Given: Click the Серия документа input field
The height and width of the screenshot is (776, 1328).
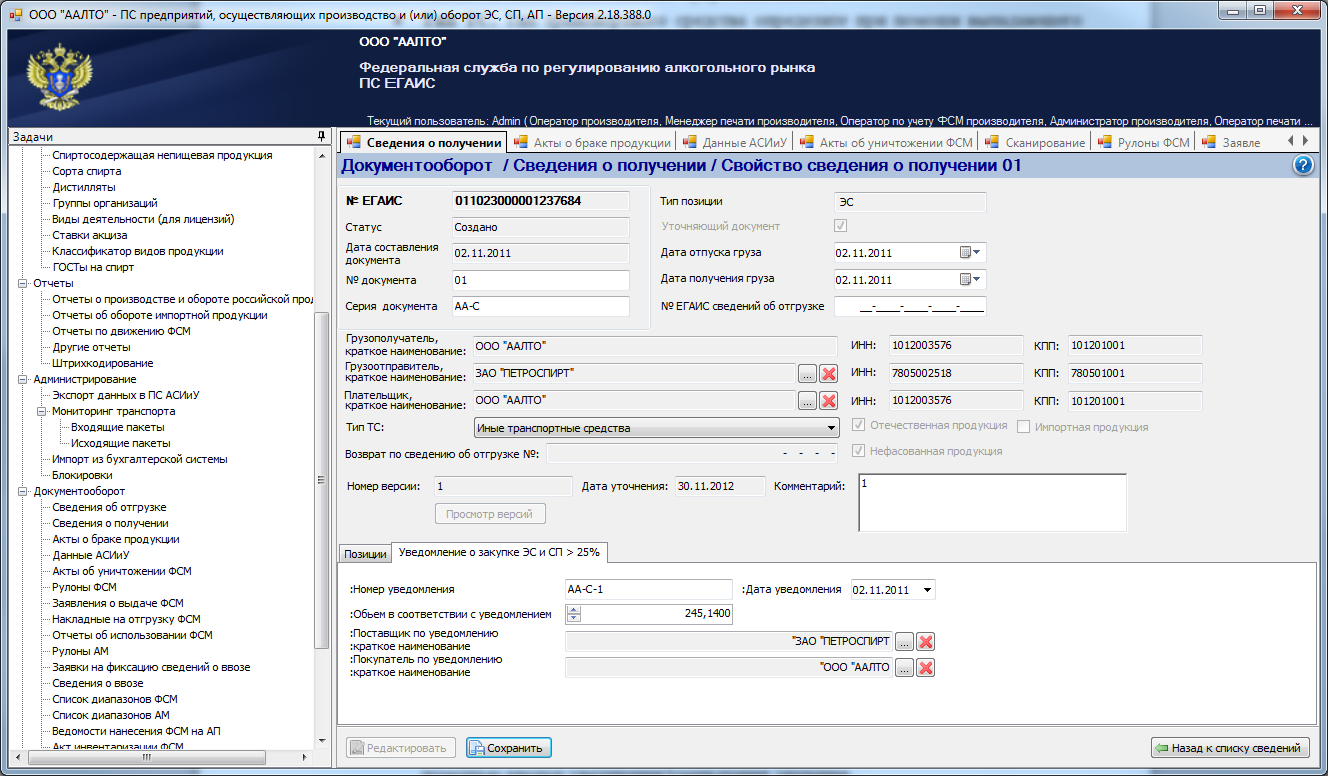Looking at the screenshot, I should pos(540,306).
